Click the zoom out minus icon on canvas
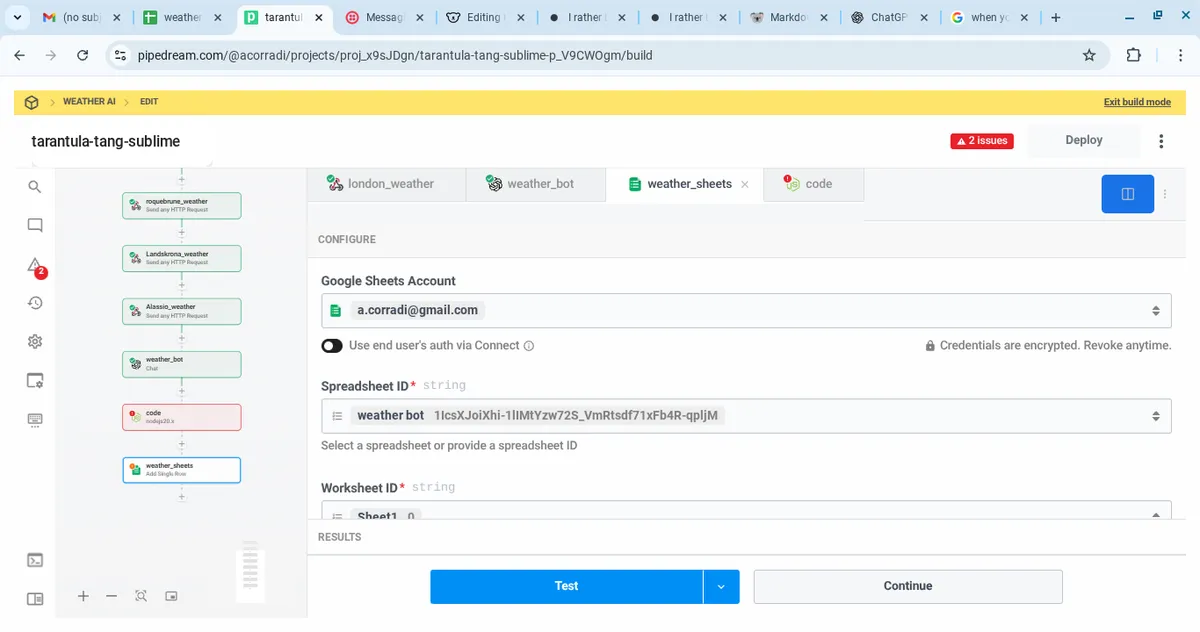The width and height of the screenshot is (1200, 632). pos(112,596)
